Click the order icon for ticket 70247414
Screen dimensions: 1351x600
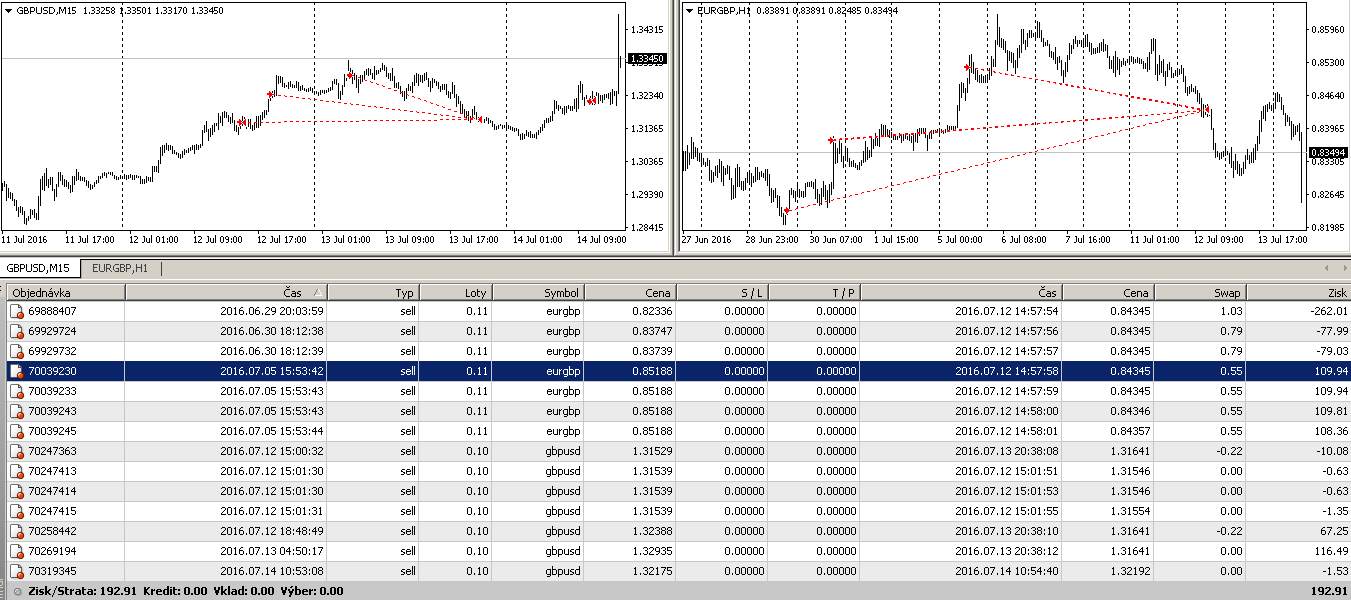tap(17, 491)
